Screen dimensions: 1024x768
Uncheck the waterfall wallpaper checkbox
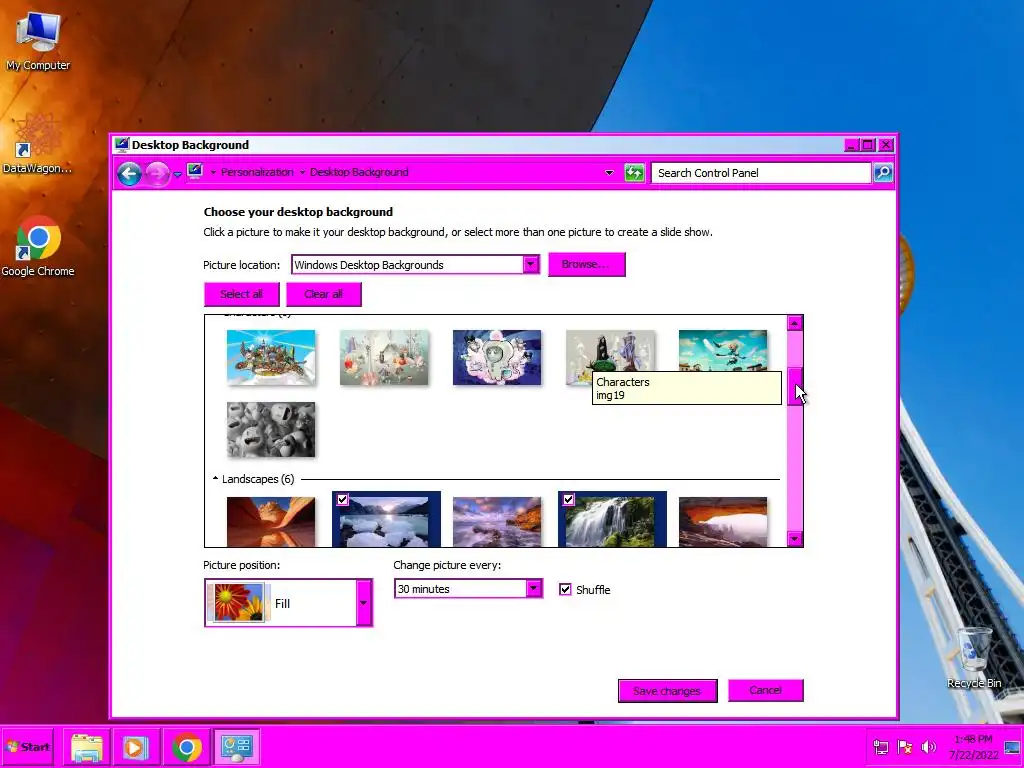point(569,500)
